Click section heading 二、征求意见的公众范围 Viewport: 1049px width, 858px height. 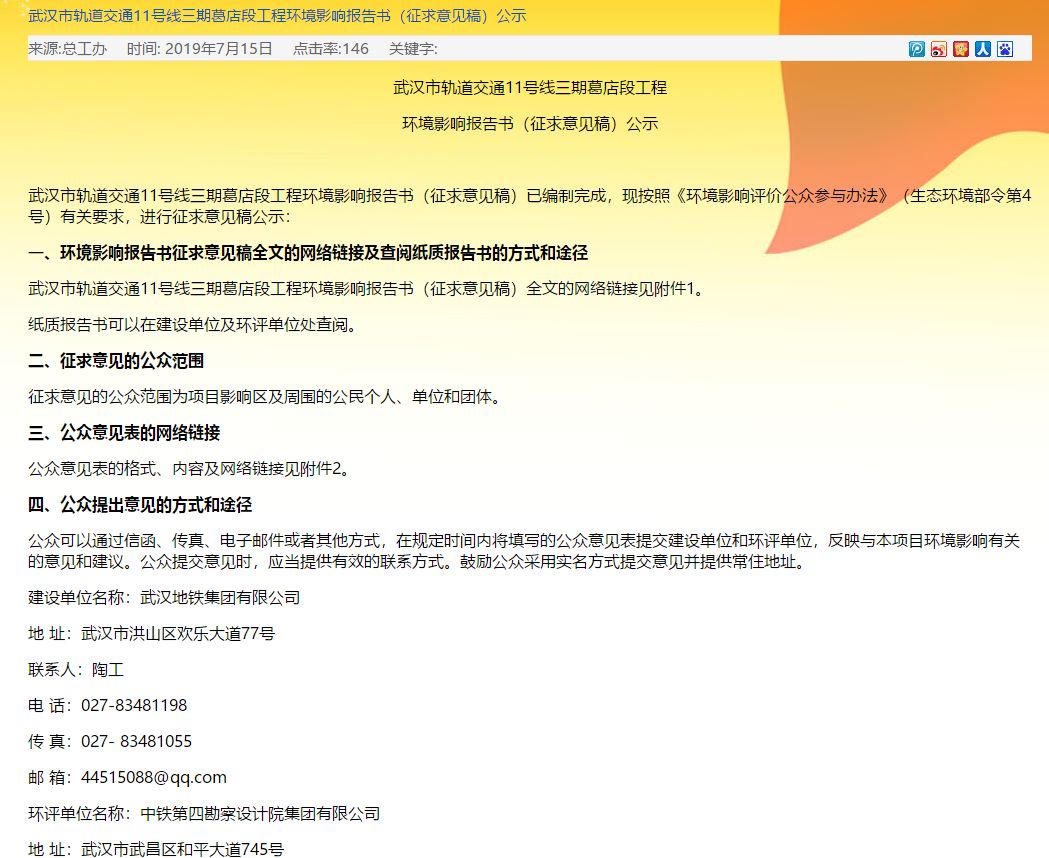point(116,361)
